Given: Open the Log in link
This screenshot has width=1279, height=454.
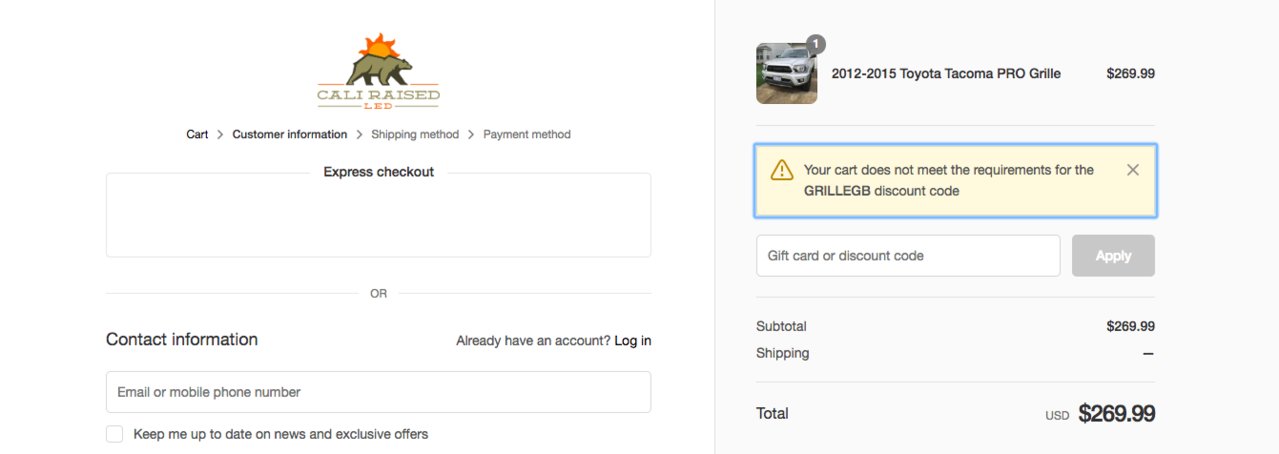Looking at the screenshot, I should 633,341.
